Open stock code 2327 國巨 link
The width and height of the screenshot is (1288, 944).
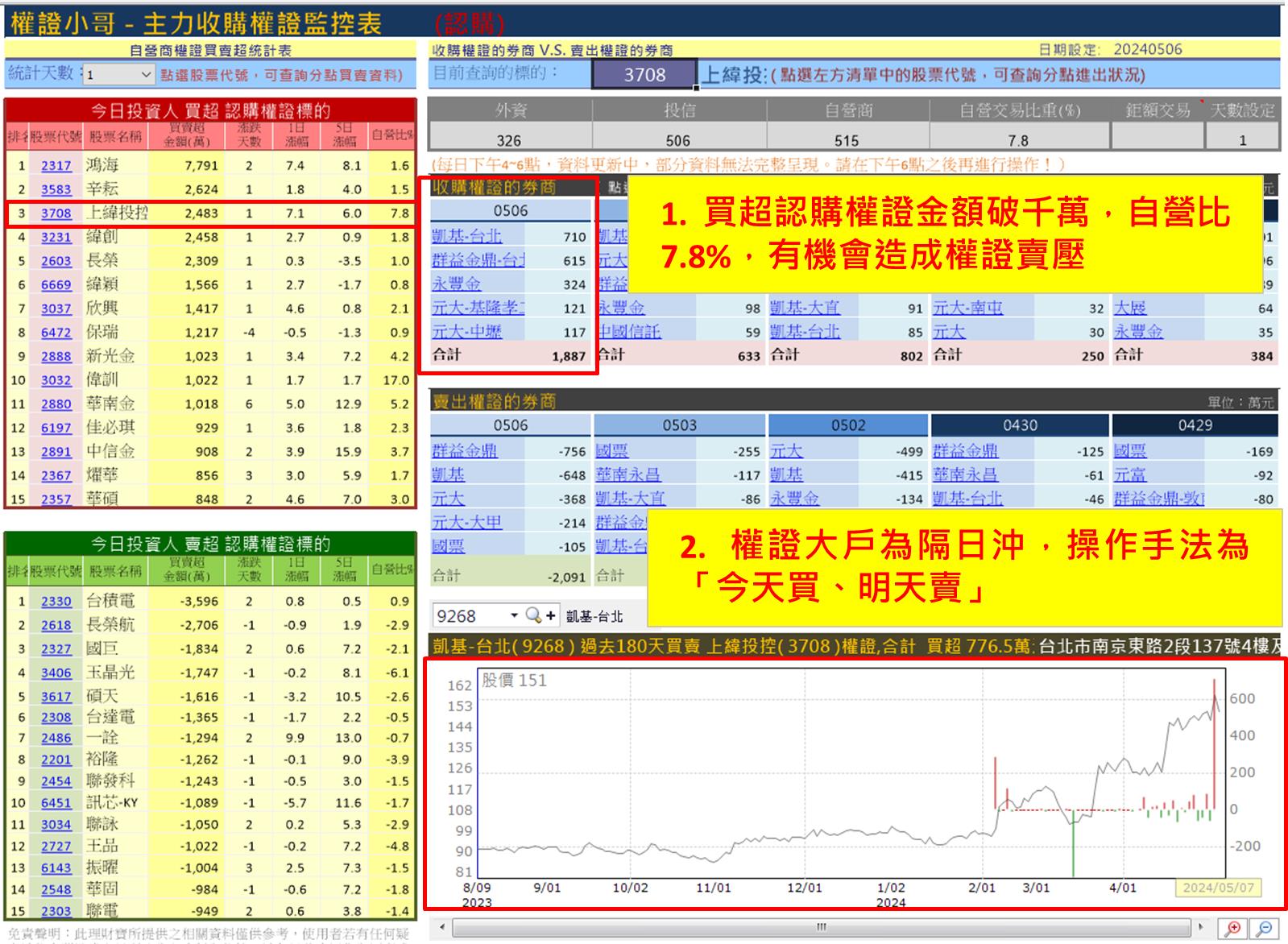point(56,648)
